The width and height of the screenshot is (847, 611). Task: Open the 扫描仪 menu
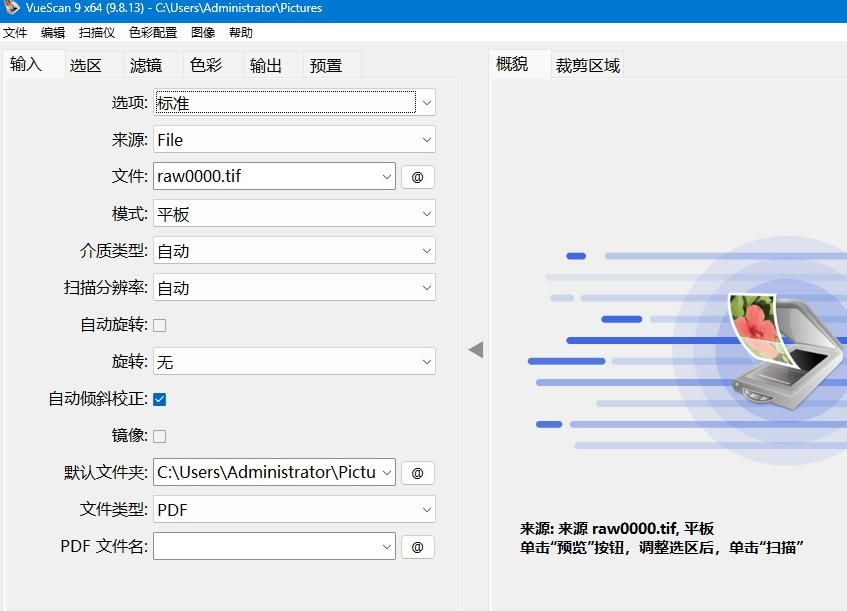click(97, 32)
